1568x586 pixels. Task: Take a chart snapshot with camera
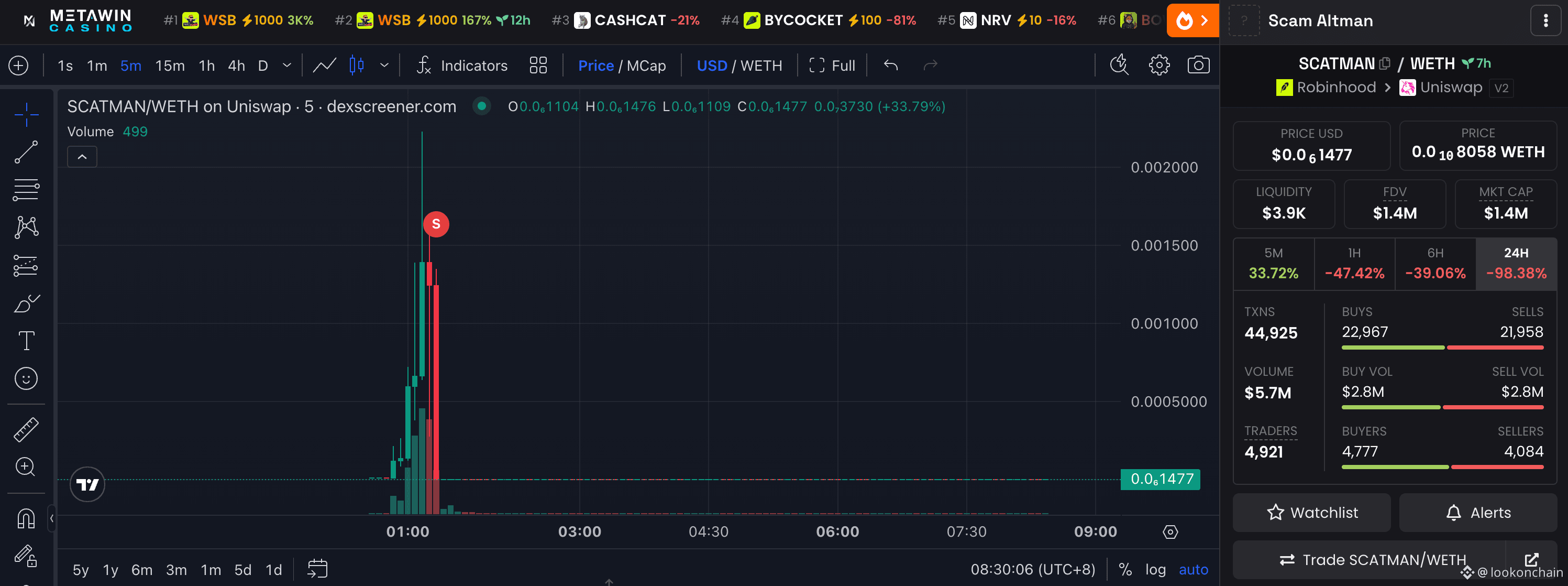(1199, 65)
